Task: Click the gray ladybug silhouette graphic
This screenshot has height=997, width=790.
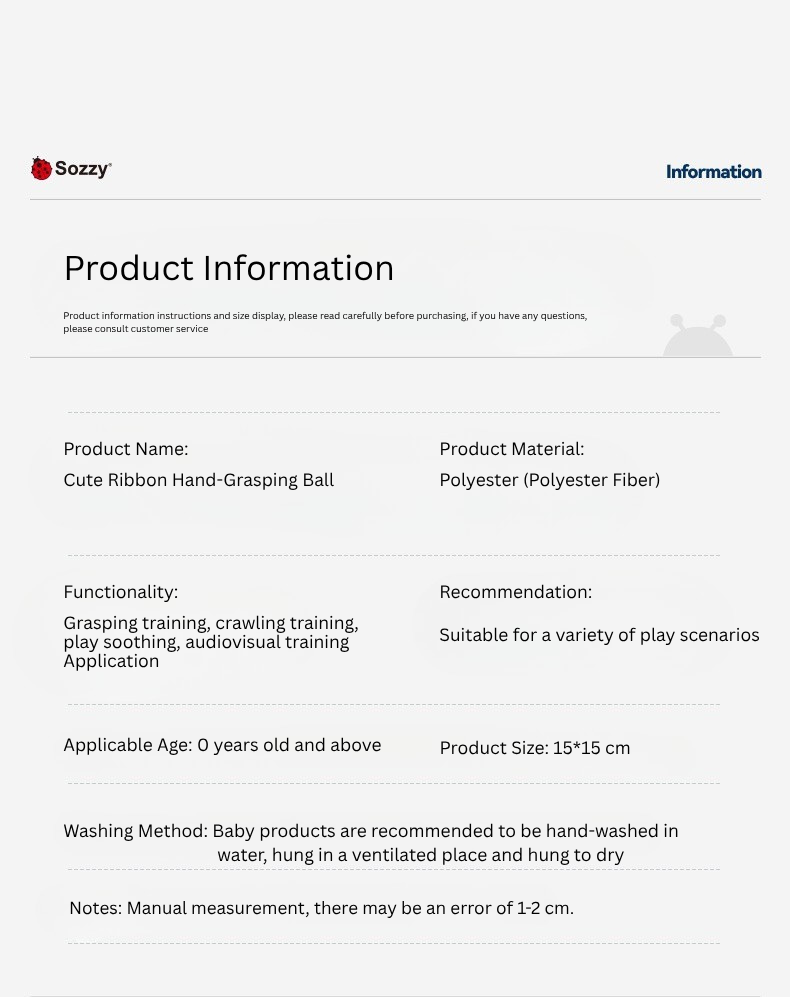Action: coord(698,335)
